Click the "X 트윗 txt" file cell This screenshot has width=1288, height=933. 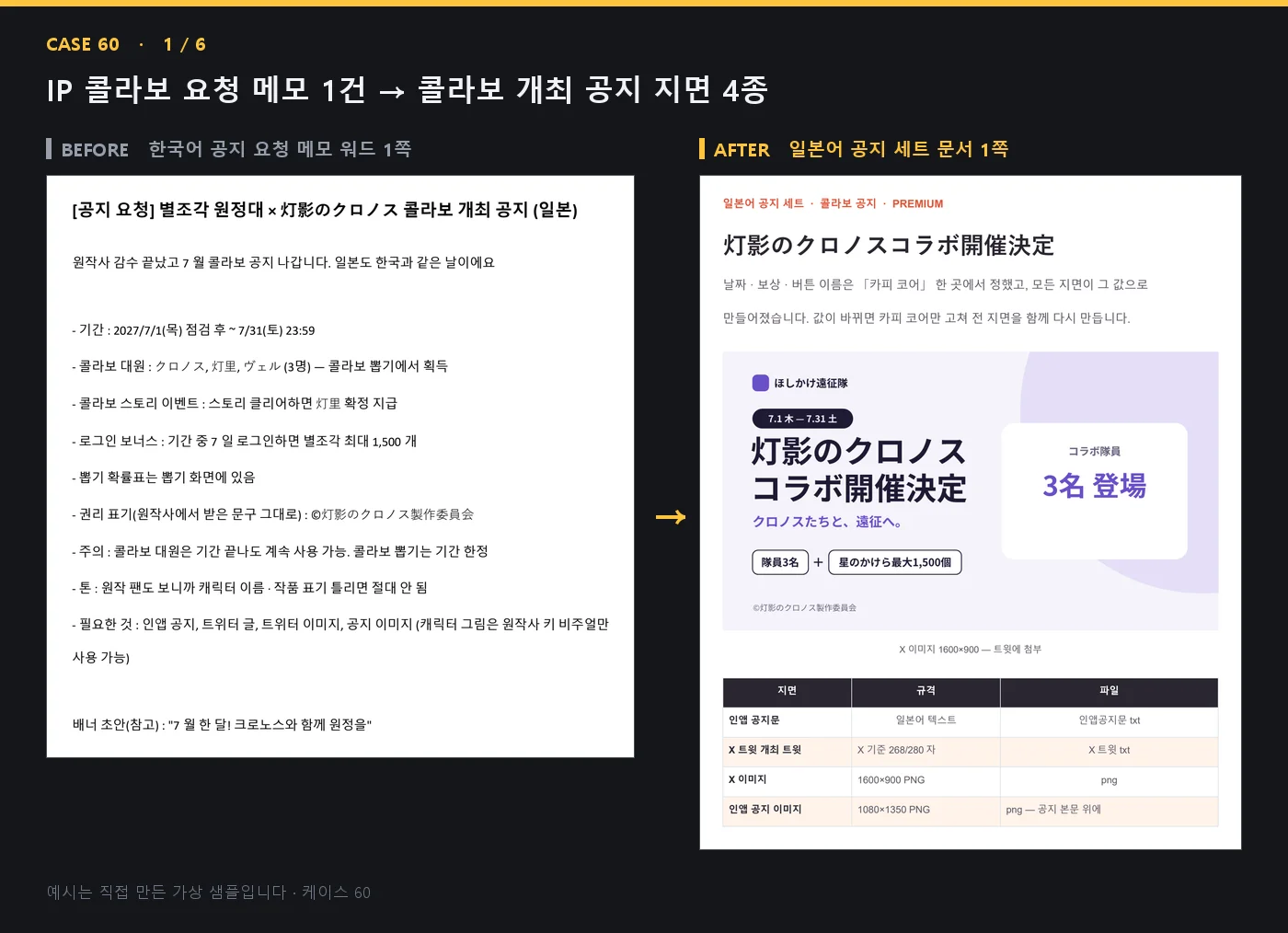(1110, 750)
